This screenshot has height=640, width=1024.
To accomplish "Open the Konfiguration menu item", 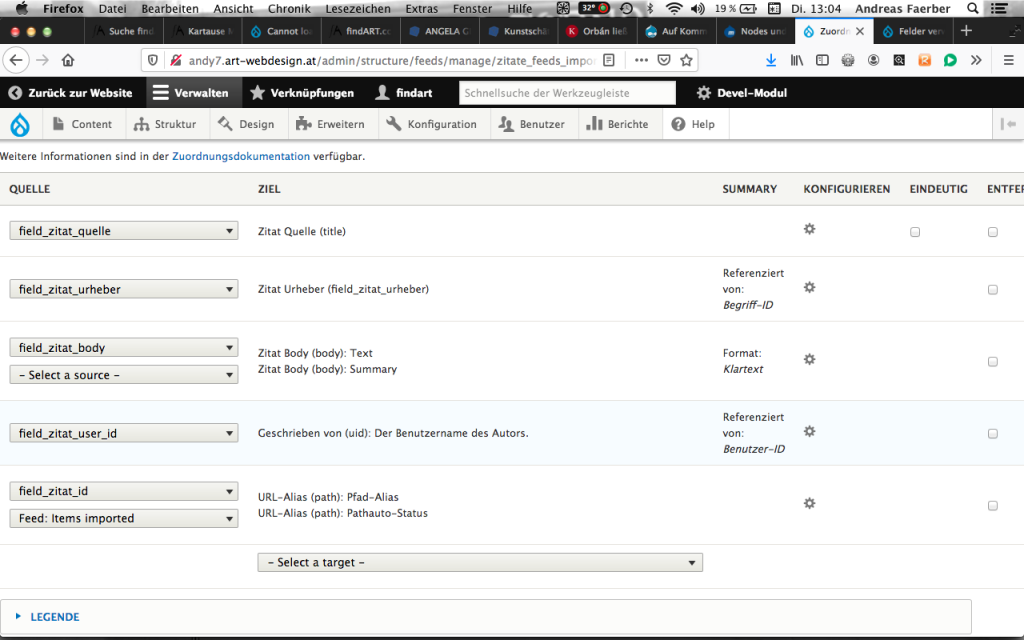I will tap(432, 125).
